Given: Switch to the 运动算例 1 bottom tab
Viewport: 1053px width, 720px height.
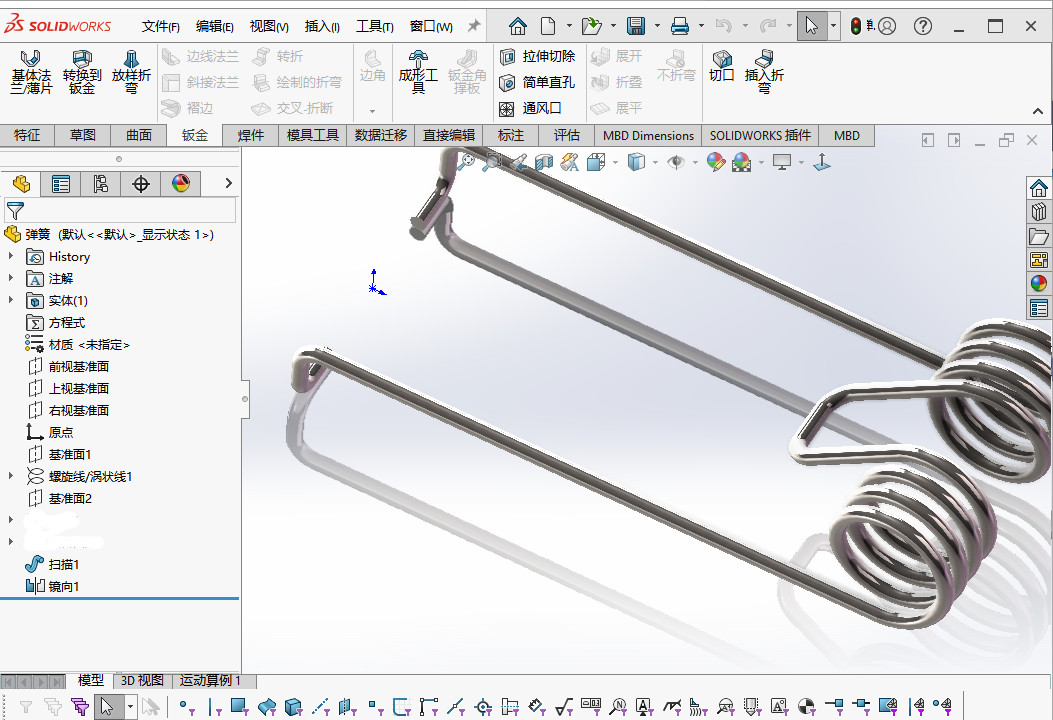Looking at the screenshot, I should click(x=209, y=680).
